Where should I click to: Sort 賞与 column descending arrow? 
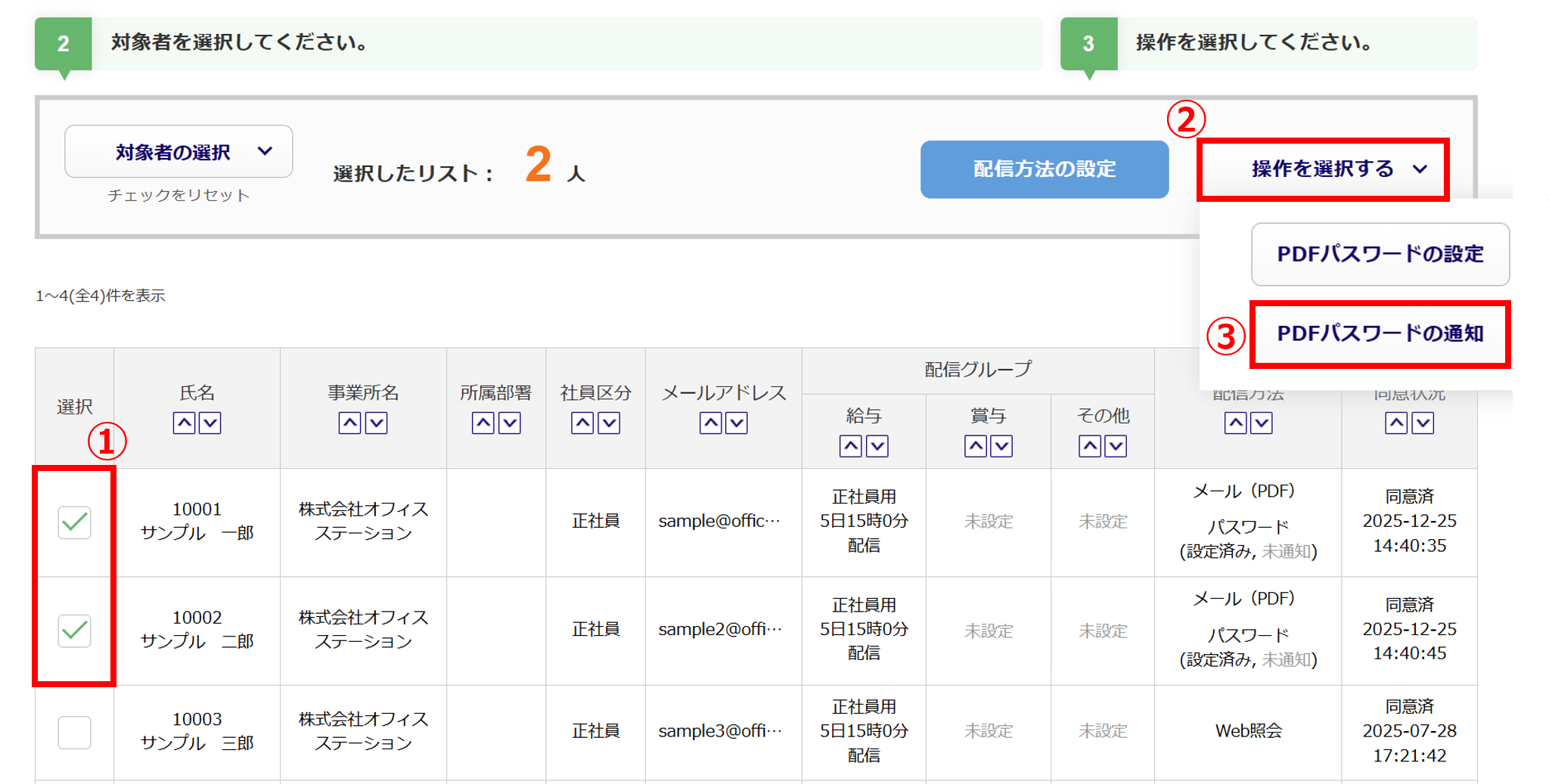click(x=1001, y=446)
